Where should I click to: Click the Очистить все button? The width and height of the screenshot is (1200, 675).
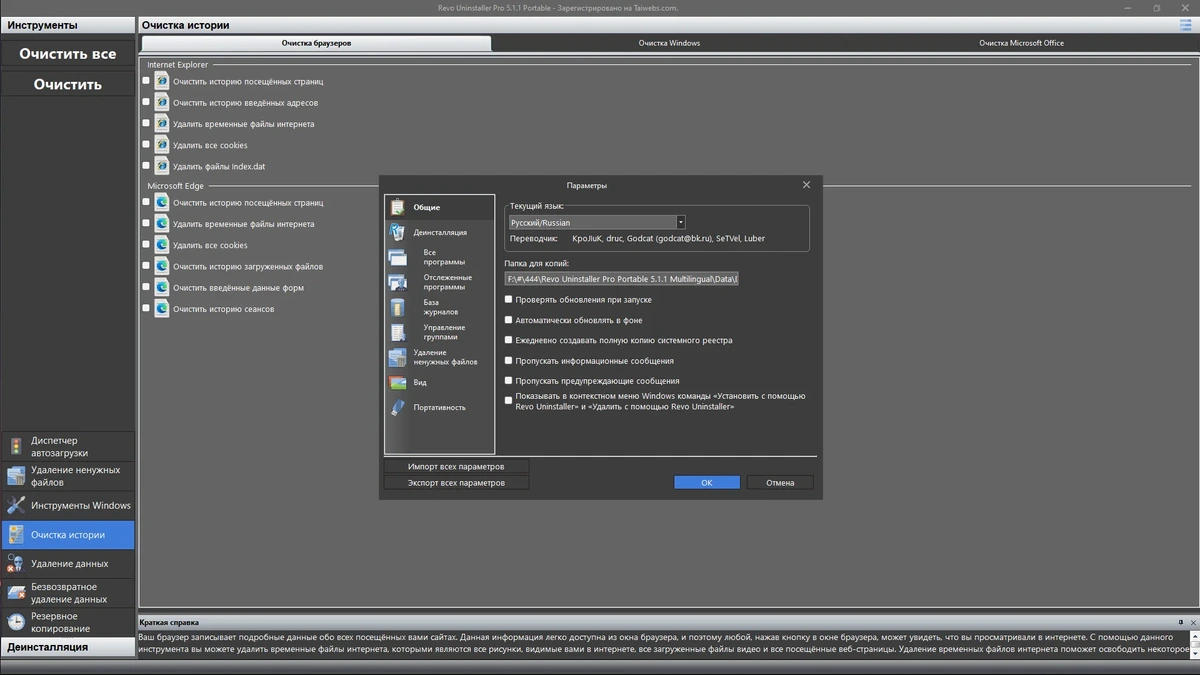pyautogui.click(x=68, y=54)
